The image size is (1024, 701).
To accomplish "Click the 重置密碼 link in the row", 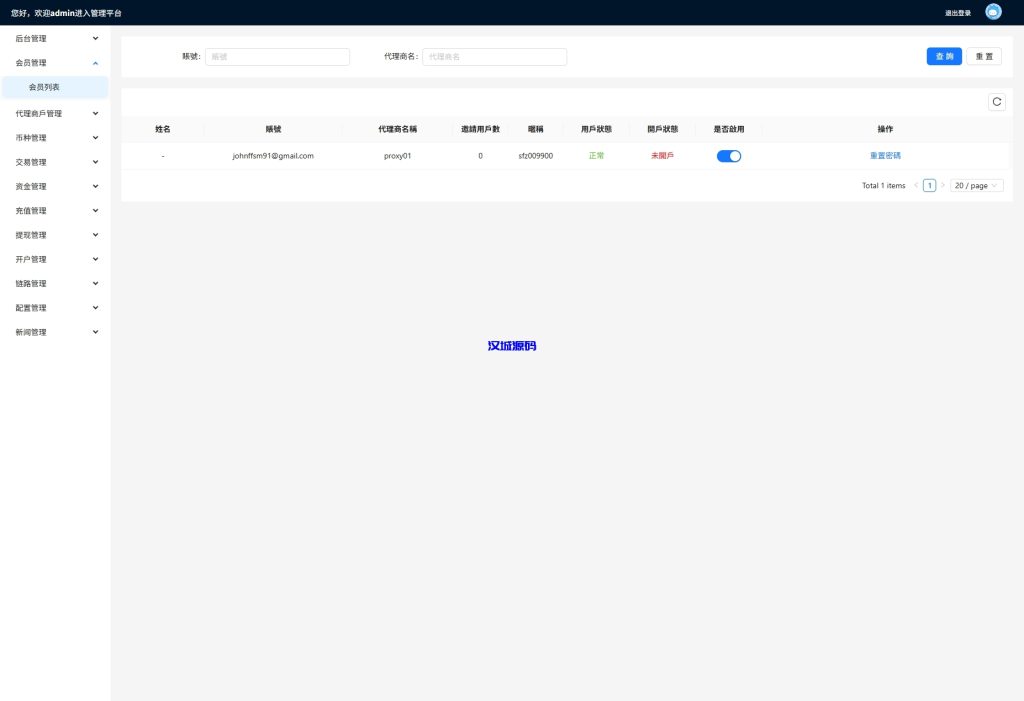I will (x=885, y=156).
